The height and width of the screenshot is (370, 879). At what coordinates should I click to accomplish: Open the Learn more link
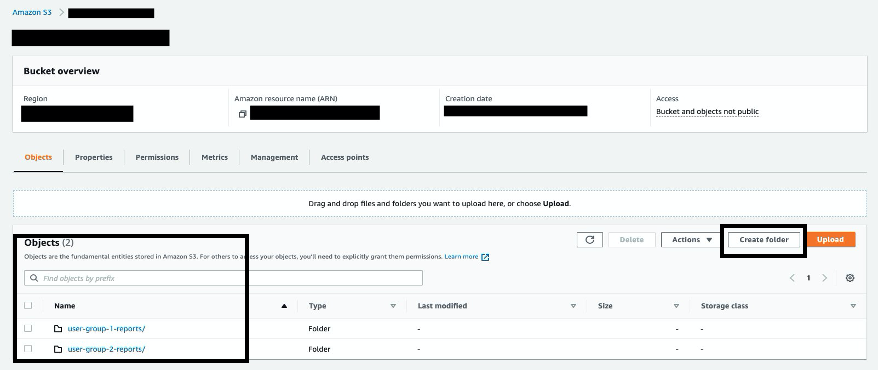pyautogui.click(x=461, y=257)
